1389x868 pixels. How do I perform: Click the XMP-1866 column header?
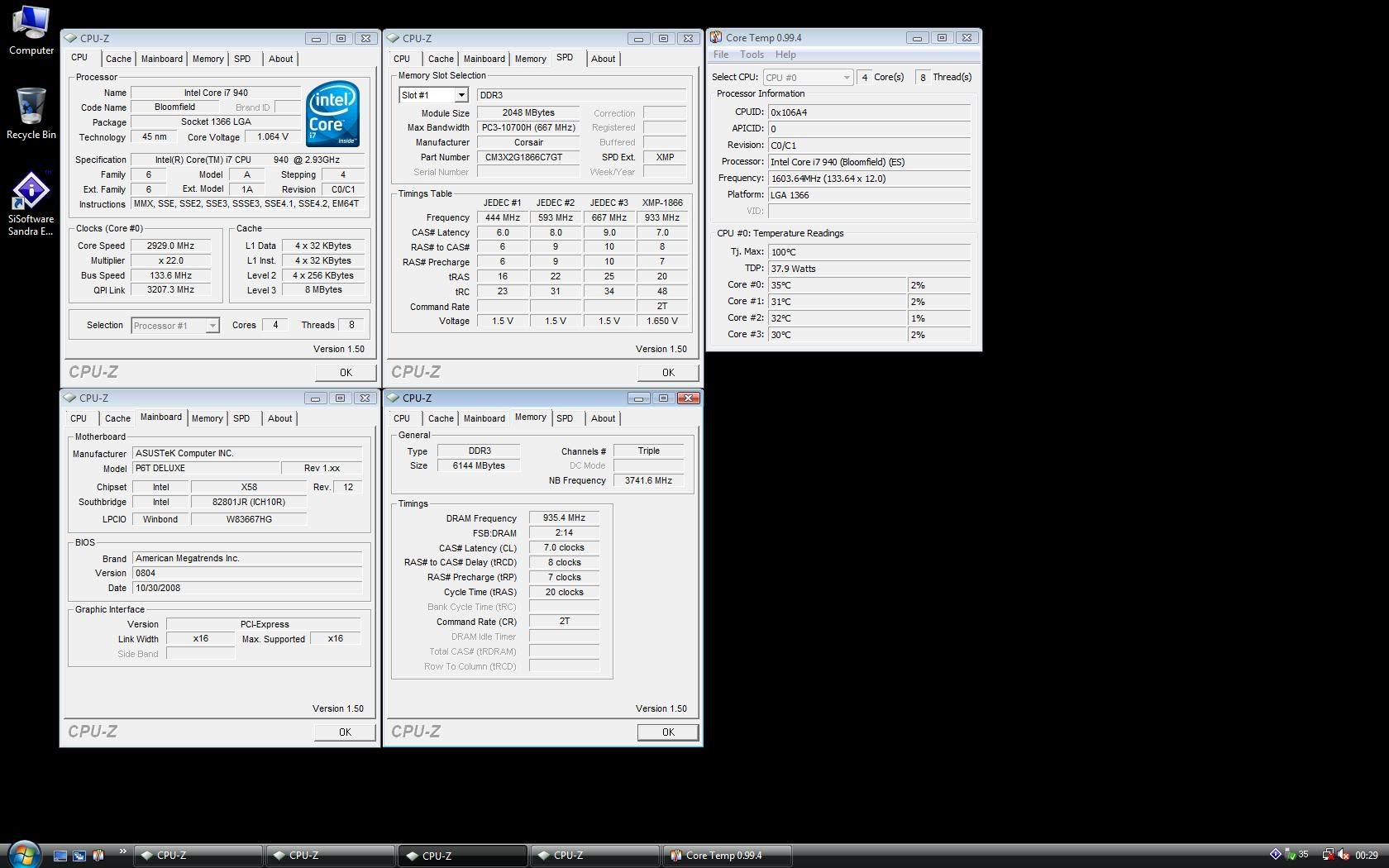tap(662, 203)
